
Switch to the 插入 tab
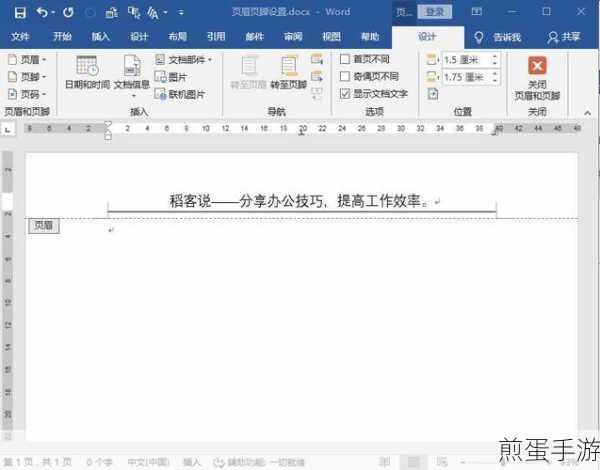(100, 37)
